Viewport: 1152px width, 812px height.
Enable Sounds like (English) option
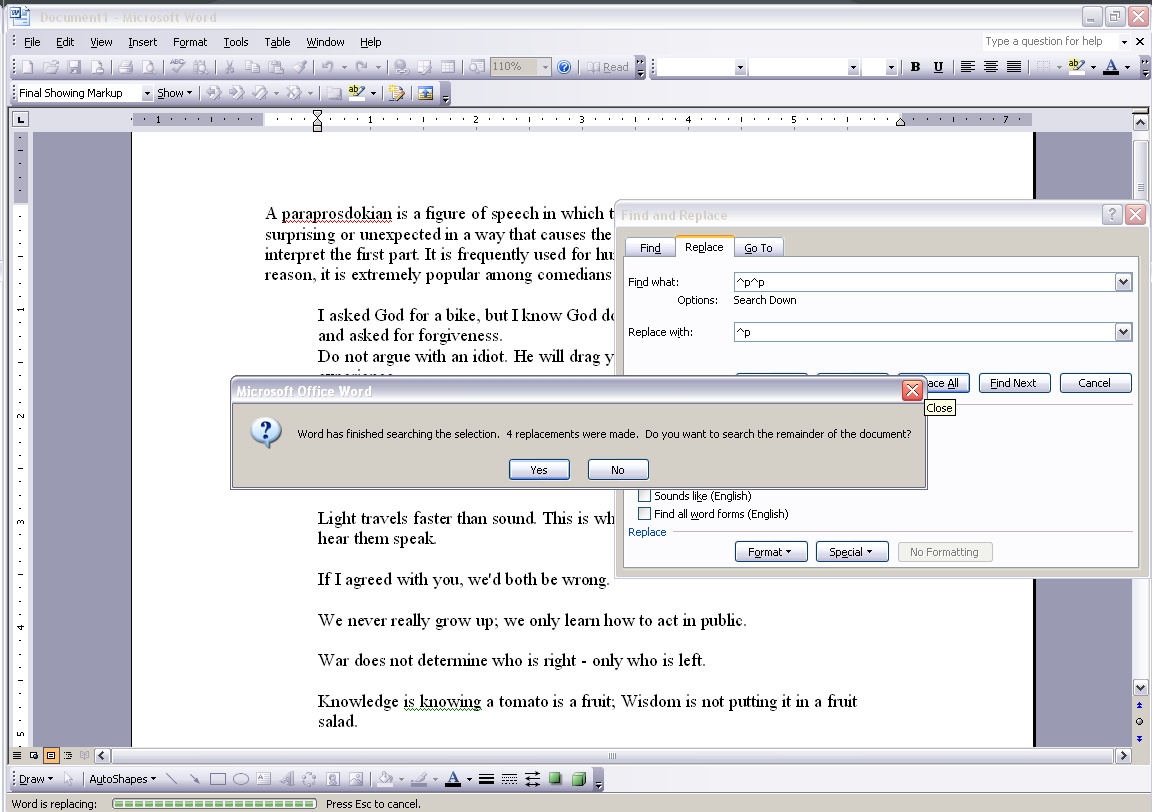point(644,495)
